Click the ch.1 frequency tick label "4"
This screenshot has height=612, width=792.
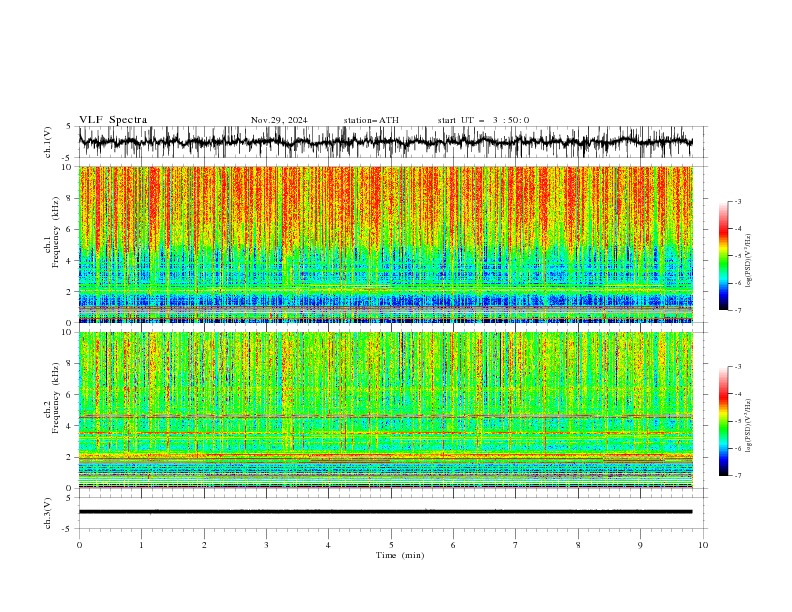70,261
